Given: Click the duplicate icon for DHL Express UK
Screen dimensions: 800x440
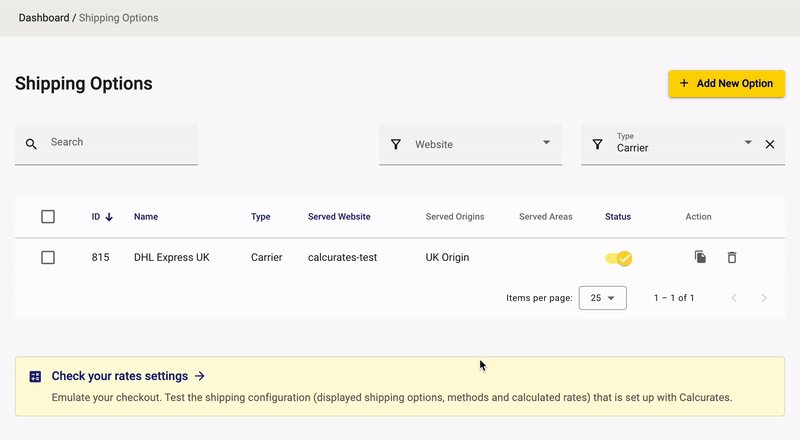Looking at the screenshot, I should coord(700,257).
